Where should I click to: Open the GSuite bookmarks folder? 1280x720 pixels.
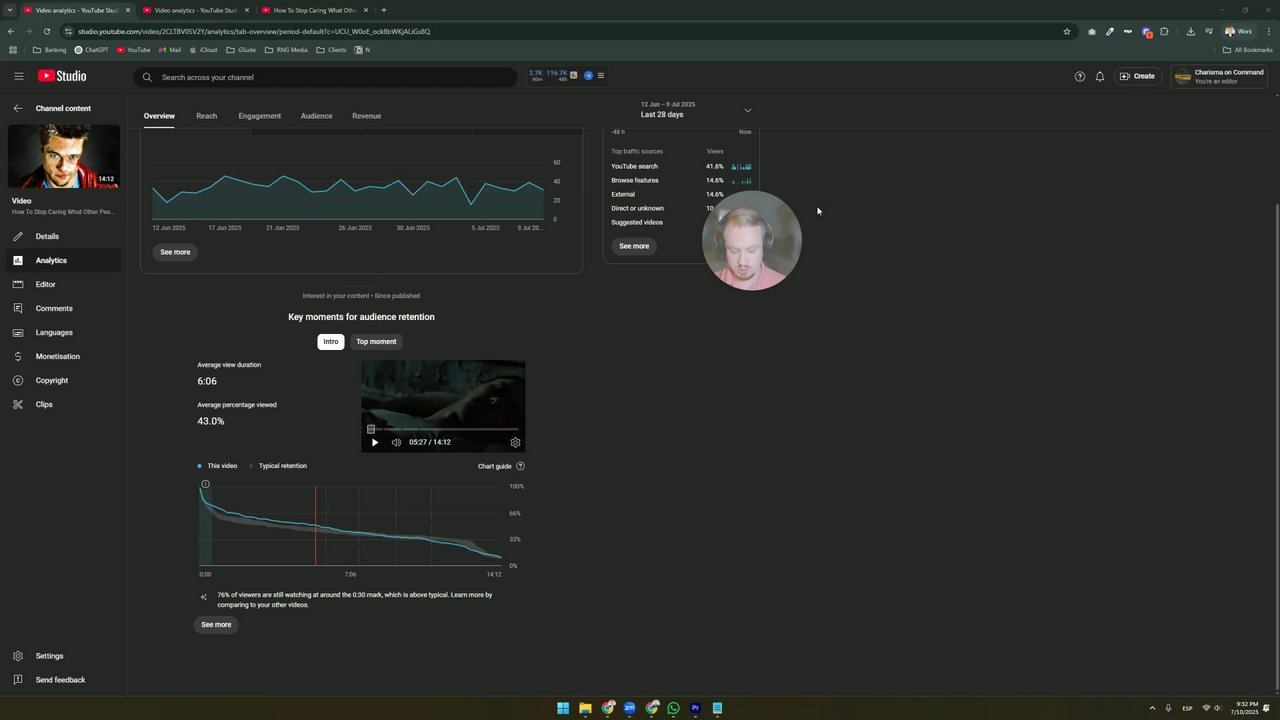click(241, 50)
